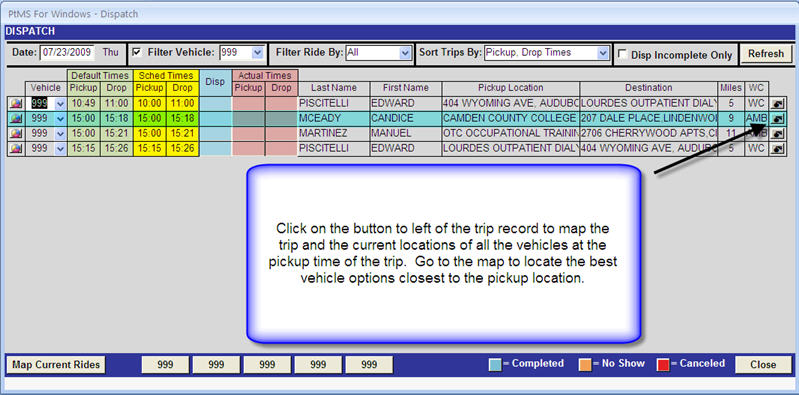The width and height of the screenshot is (799, 395).
Task: Click the LOURDES OUTPATIENT pickup location cell
Action: (511, 149)
